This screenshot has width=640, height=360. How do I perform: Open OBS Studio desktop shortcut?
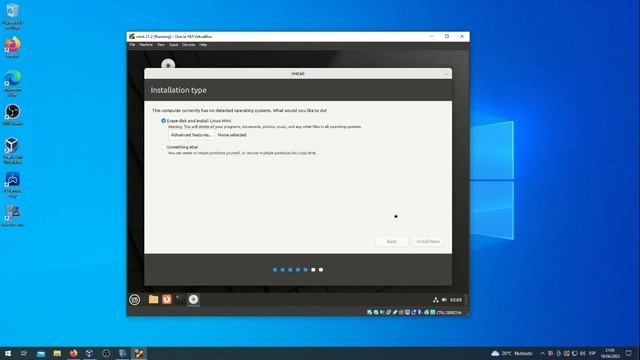pos(12,115)
